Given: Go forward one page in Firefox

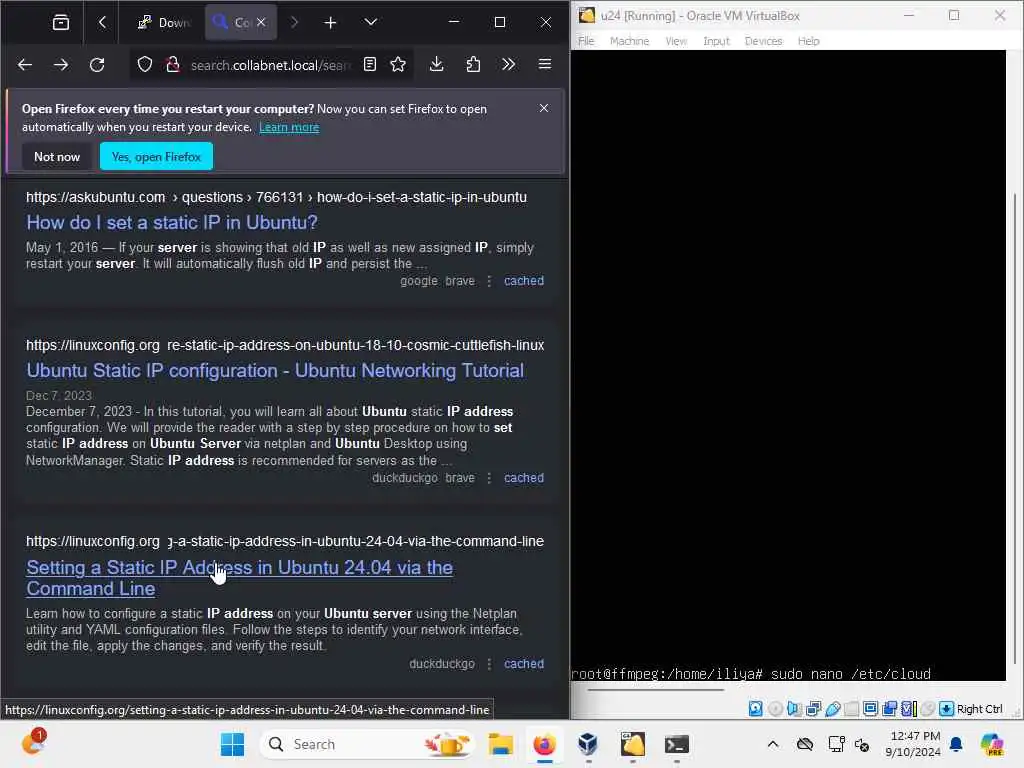Looking at the screenshot, I should (61, 65).
